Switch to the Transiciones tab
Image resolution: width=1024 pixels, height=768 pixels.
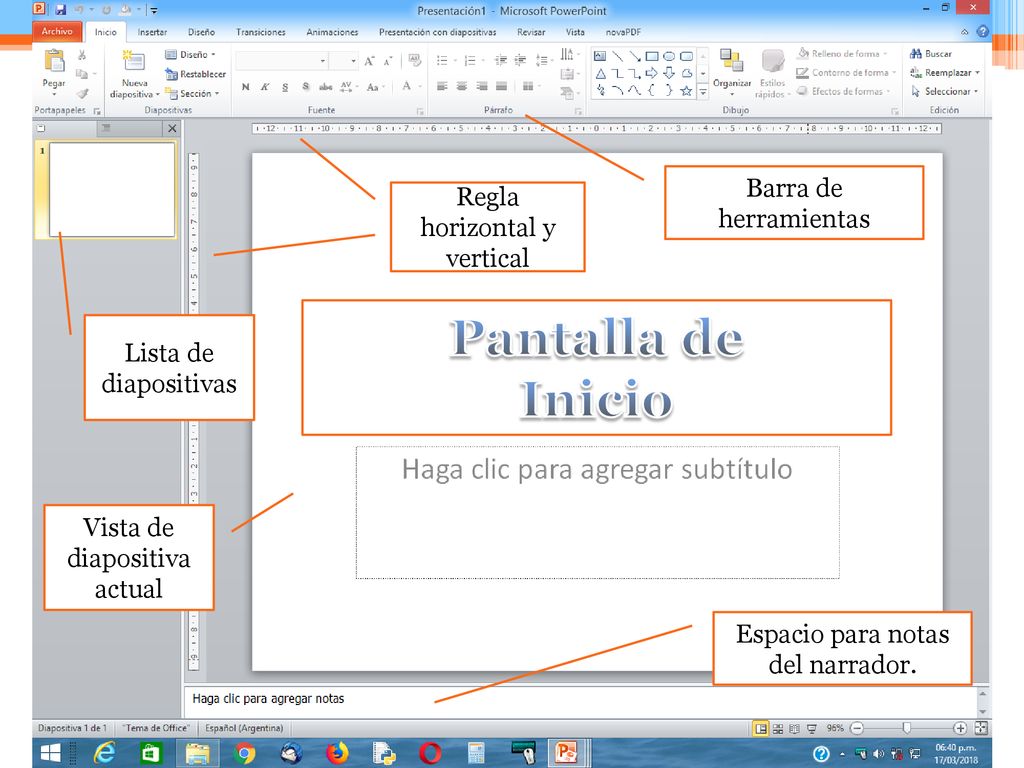click(261, 32)
